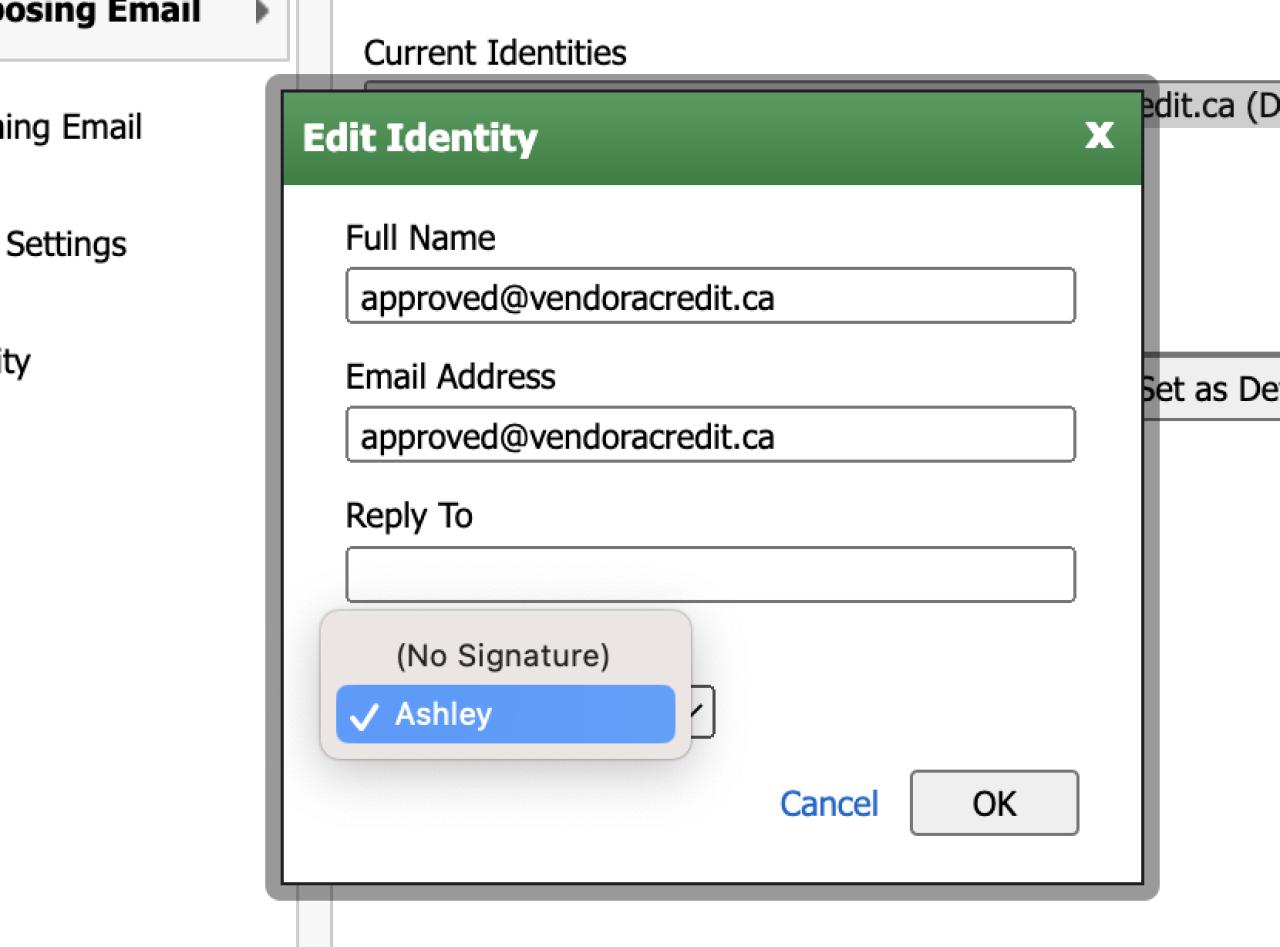This screenshot has width=1280, height=947.
Task: Click the Full Name input field
Action: point(710,296)
